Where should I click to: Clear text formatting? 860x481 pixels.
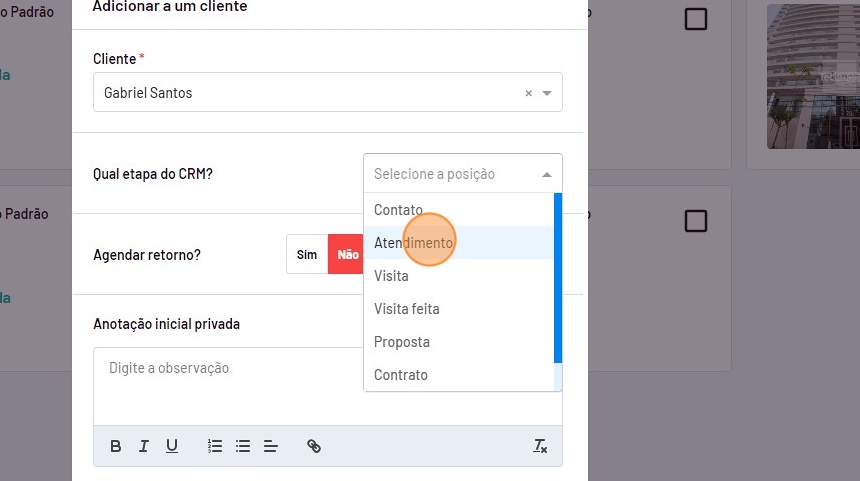(x=540, y=446)
